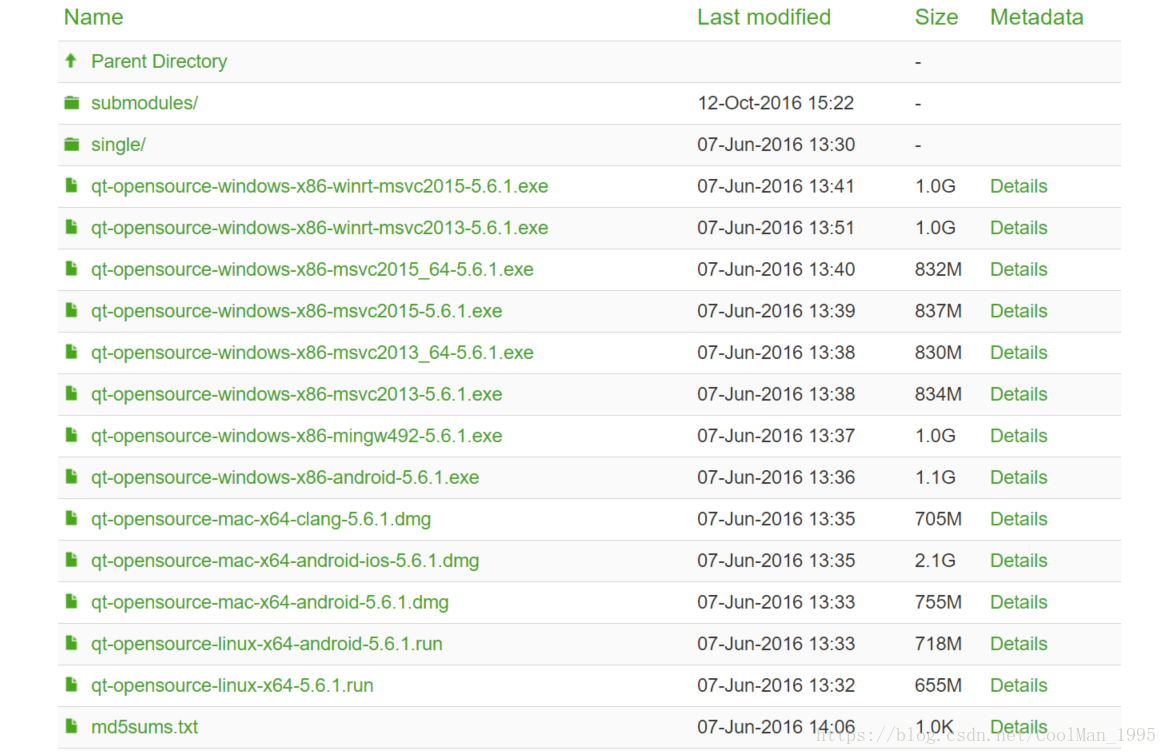This screenshot has width=1167, height=755.
Task: Select the 705M size value
Action: click(x=938, y=519)
